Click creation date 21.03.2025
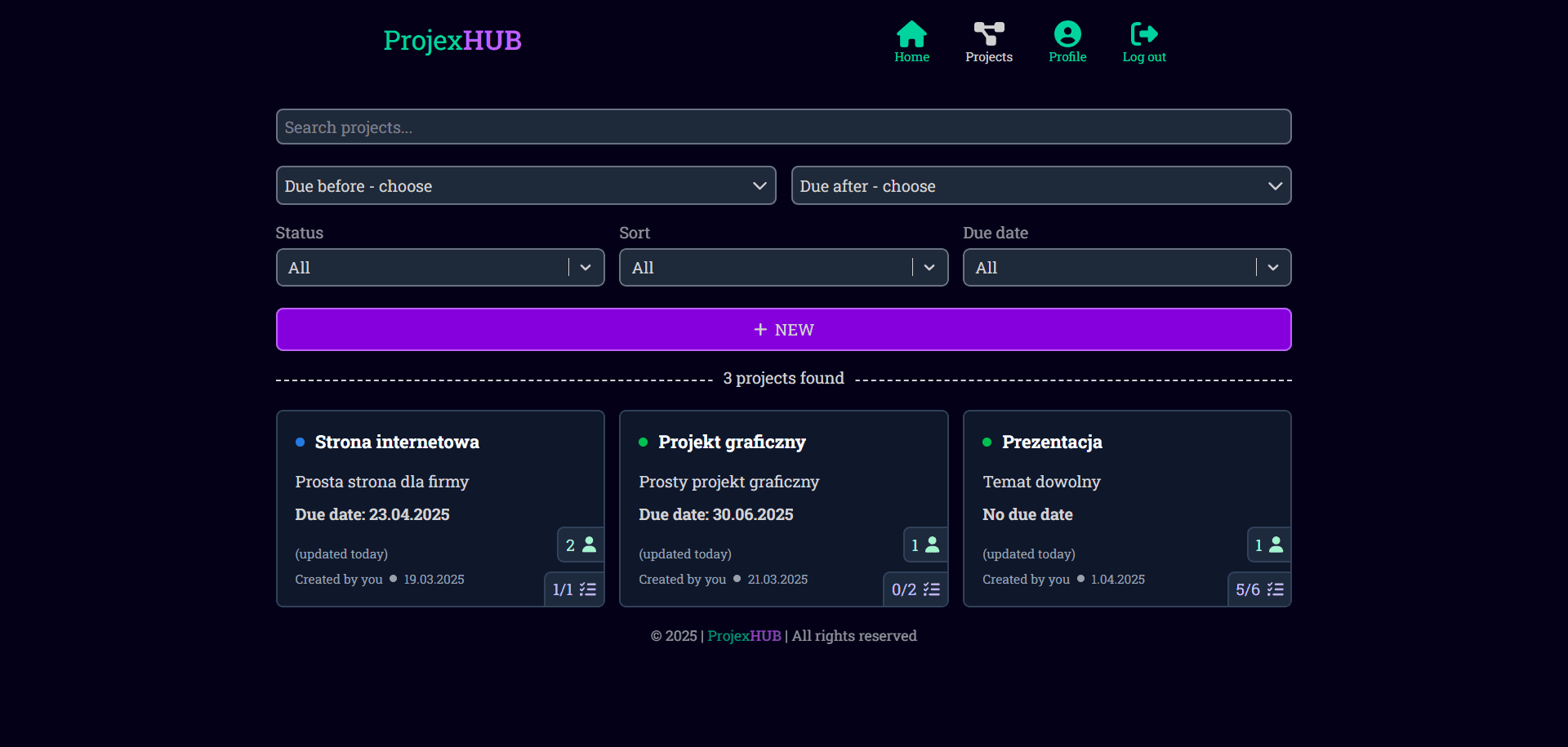Image resolution: width=1568 pixels, height=747 pixels. pos(777,579)
